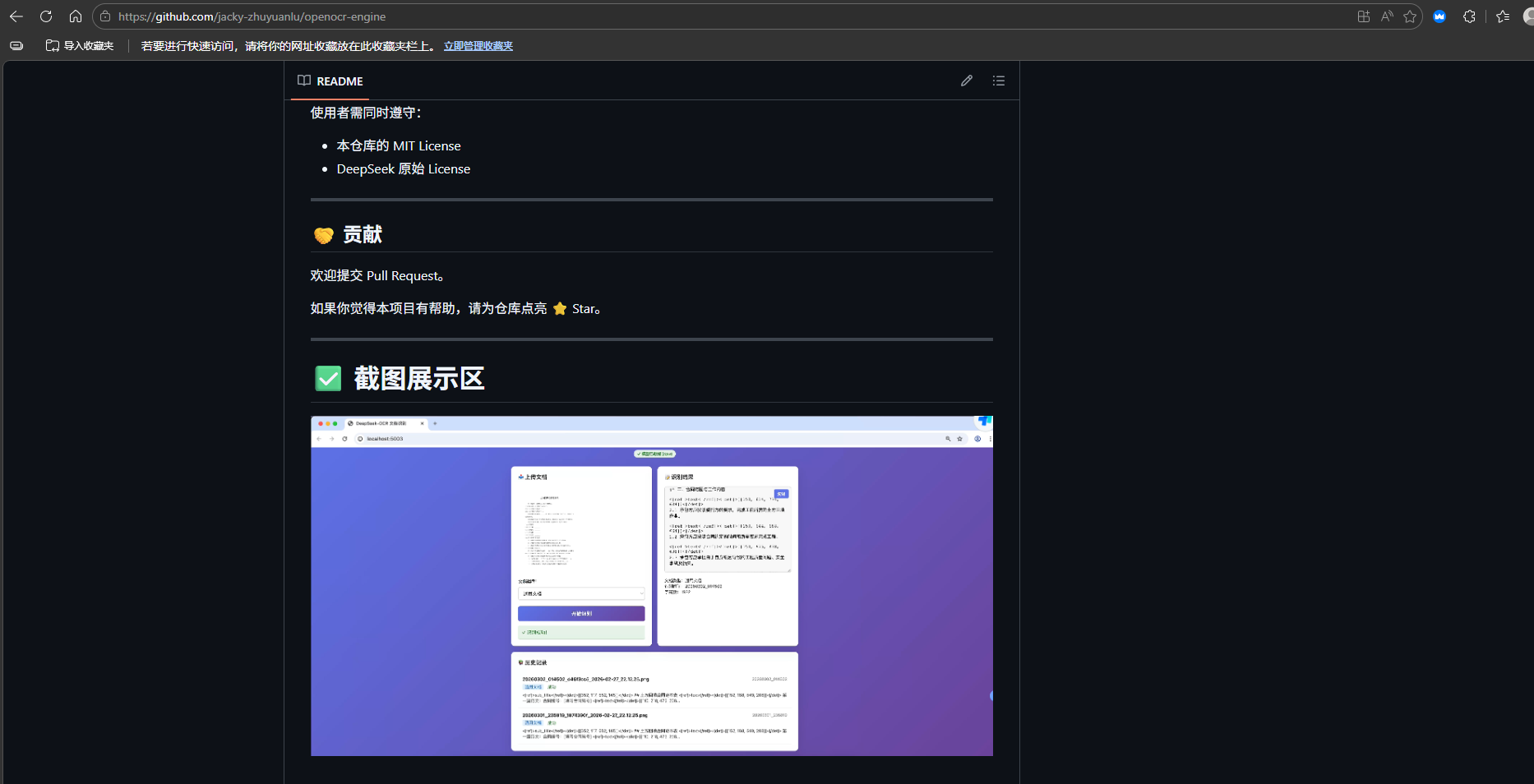
Task: Focus the github.com URL address bar
Action: 252,16
